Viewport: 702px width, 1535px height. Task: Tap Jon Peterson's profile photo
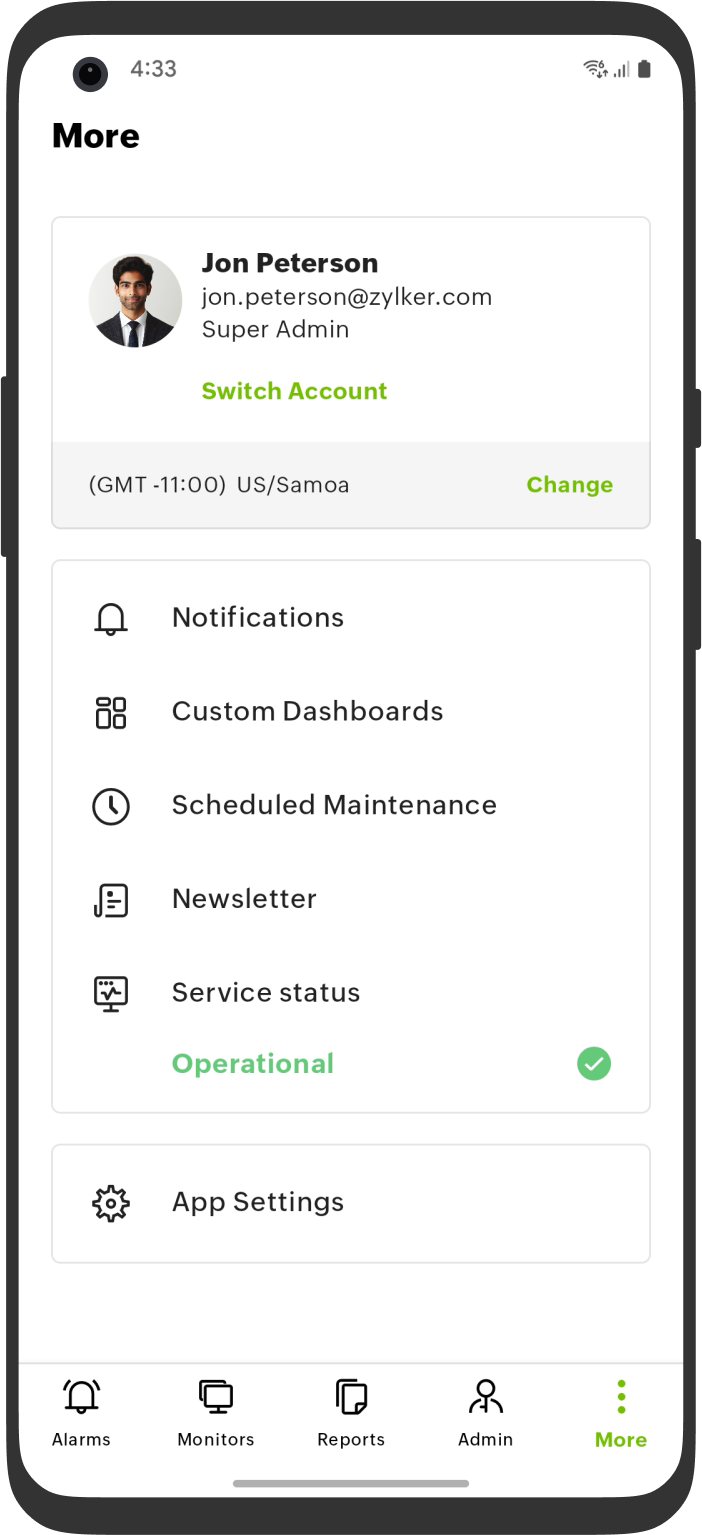click(x=135, y=300)
